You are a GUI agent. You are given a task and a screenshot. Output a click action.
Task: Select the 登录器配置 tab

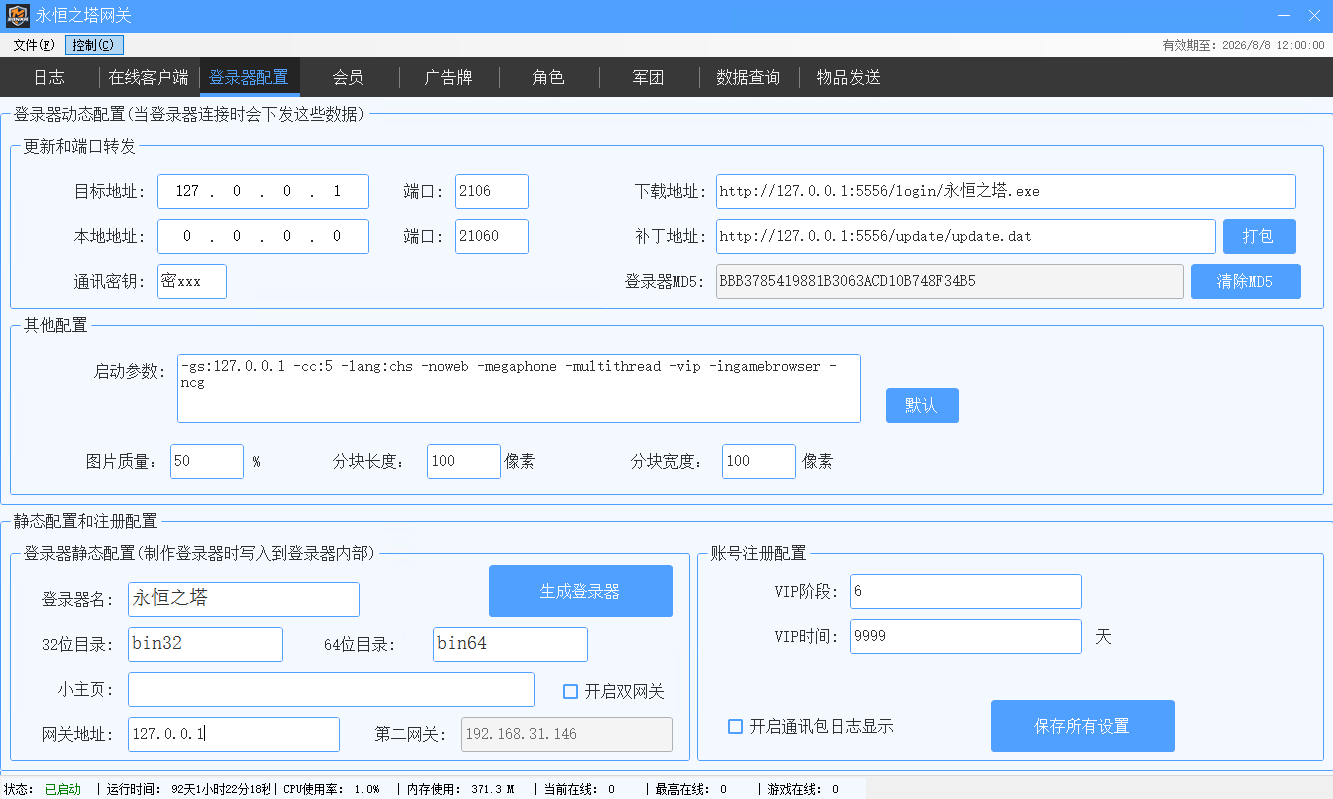[x=248, y=77]
